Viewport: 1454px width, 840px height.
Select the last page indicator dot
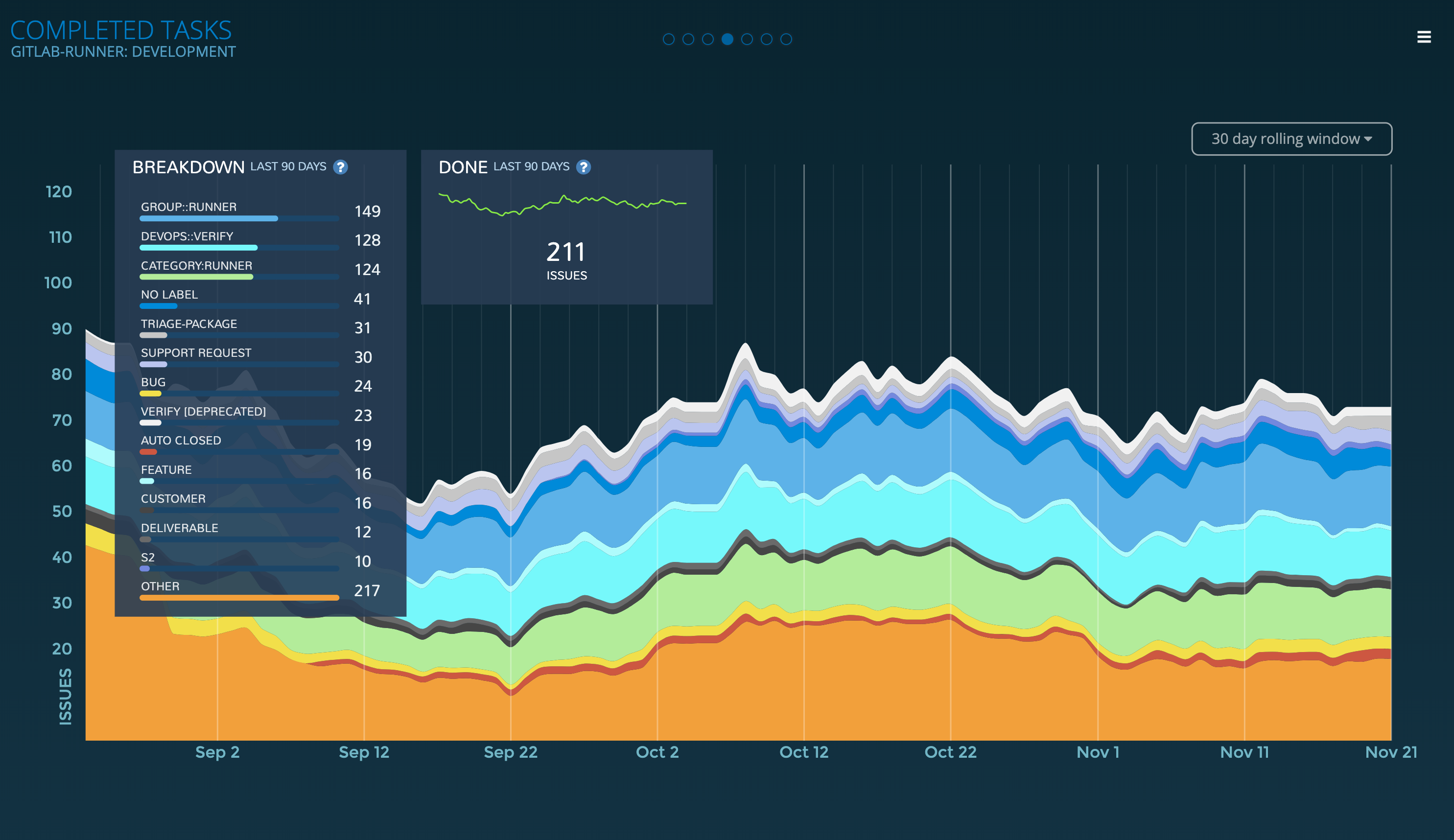coord(786,39)
